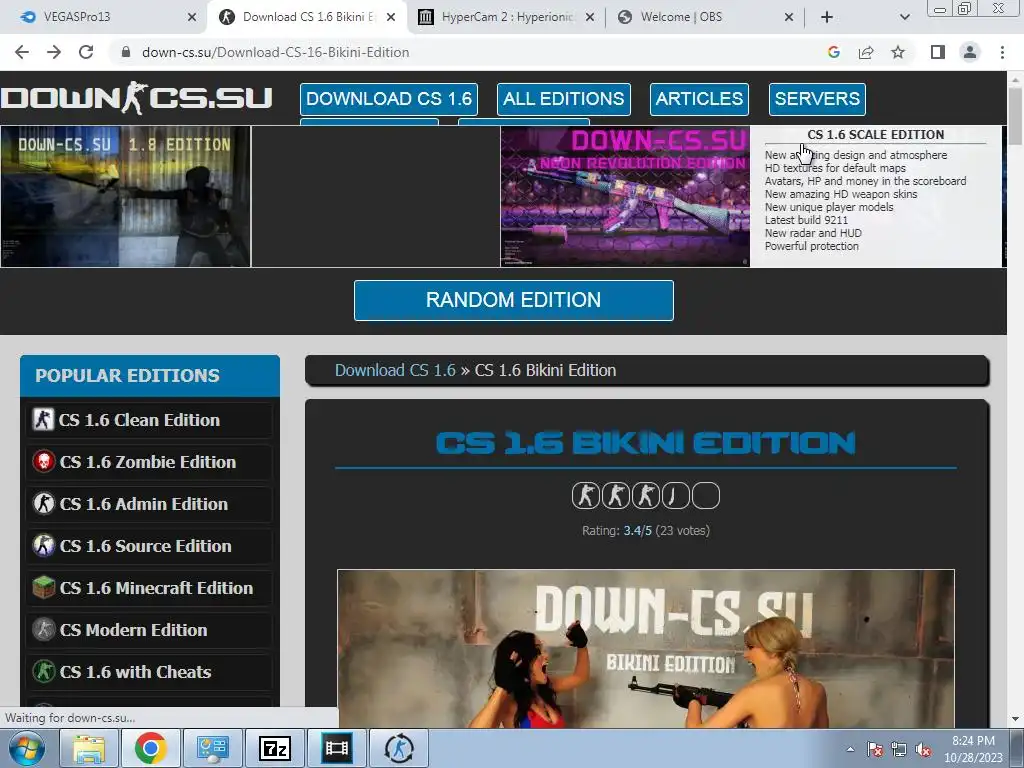Image resolution: width=1024 pixels, height=768 pixels.
Task: Click the padlock site info icon
Action: pyautogui.click(x=126, y=52)
